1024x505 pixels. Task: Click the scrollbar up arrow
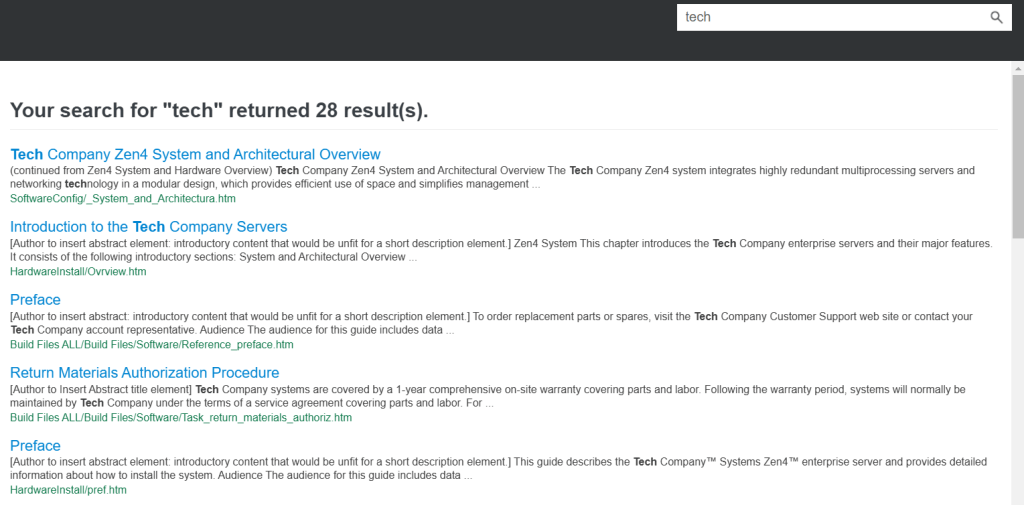pos(1017,68)
